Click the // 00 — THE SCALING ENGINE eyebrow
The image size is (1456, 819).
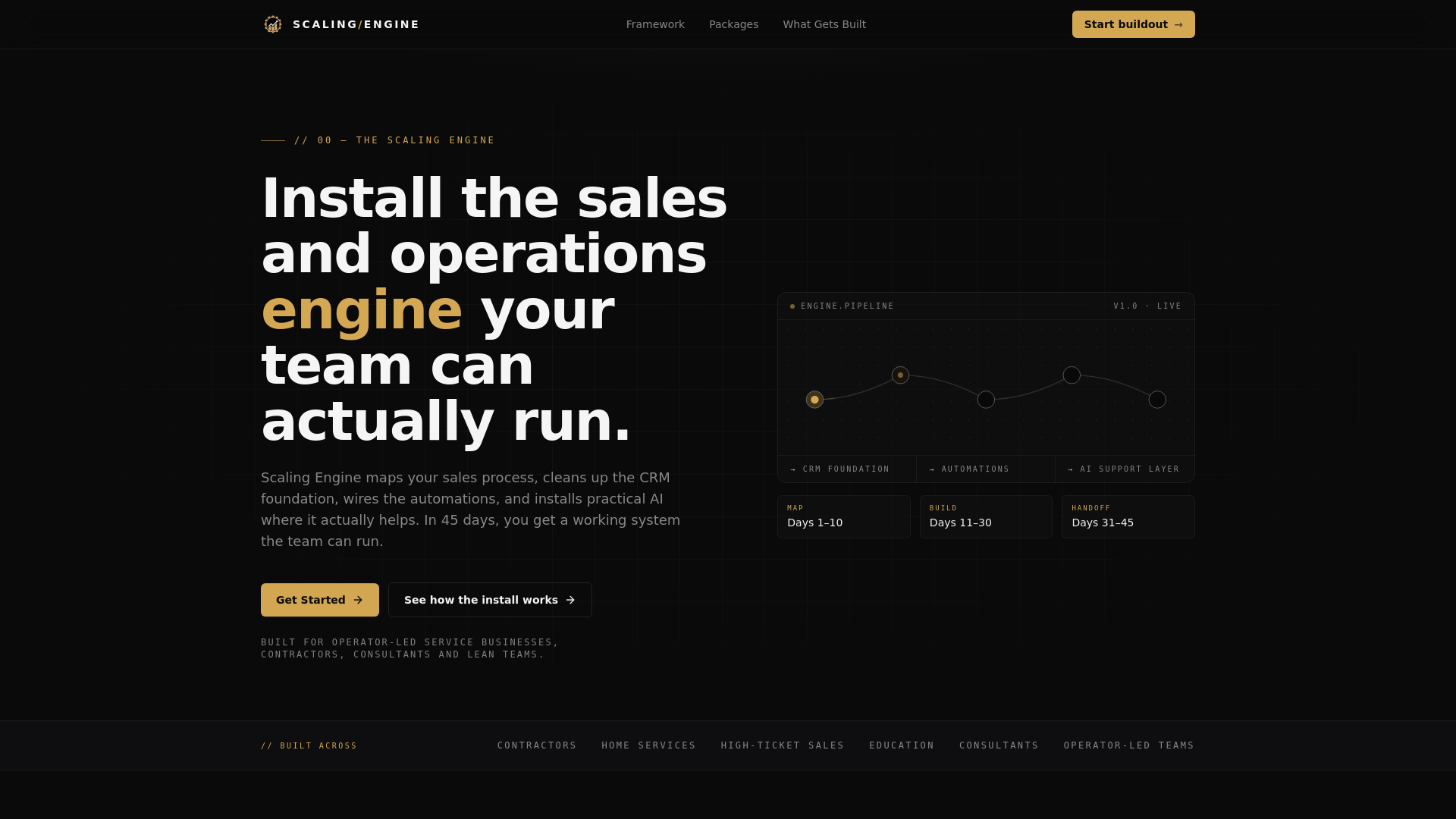pyautogui.click(x=394, y=140)
